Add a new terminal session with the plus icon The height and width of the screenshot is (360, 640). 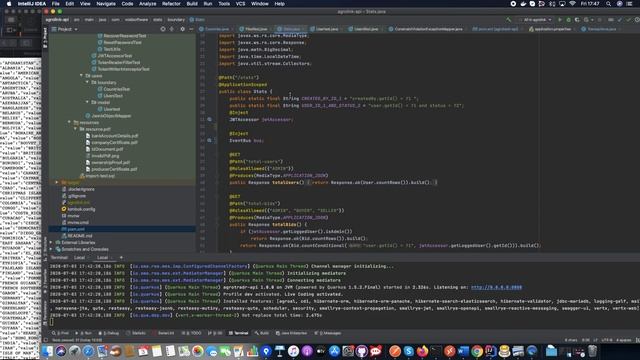[121, 258]
